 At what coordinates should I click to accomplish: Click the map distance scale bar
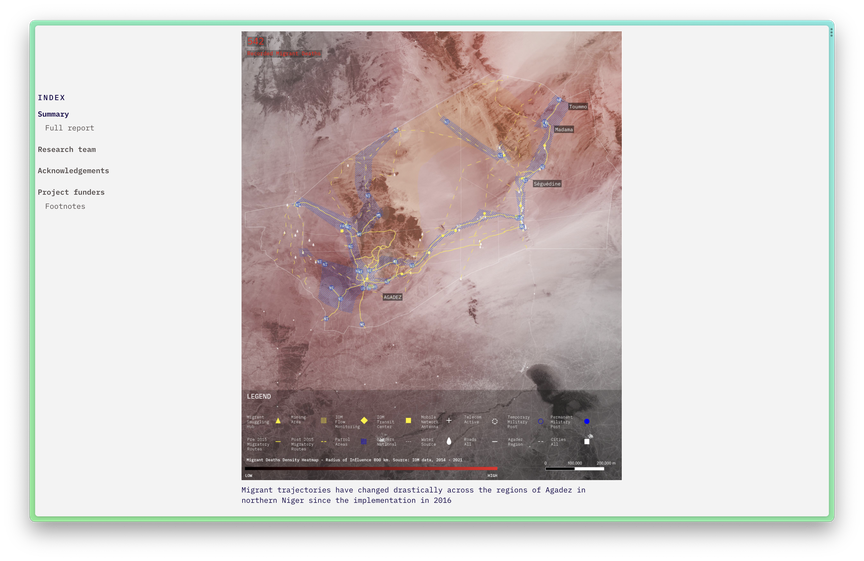coord(575,469)
